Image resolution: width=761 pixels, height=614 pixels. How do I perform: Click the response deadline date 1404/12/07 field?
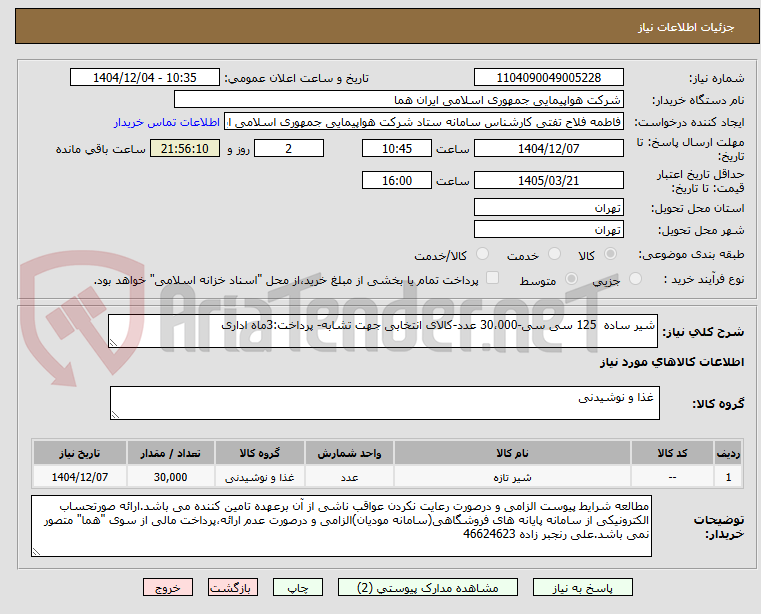tap(548, 149)
